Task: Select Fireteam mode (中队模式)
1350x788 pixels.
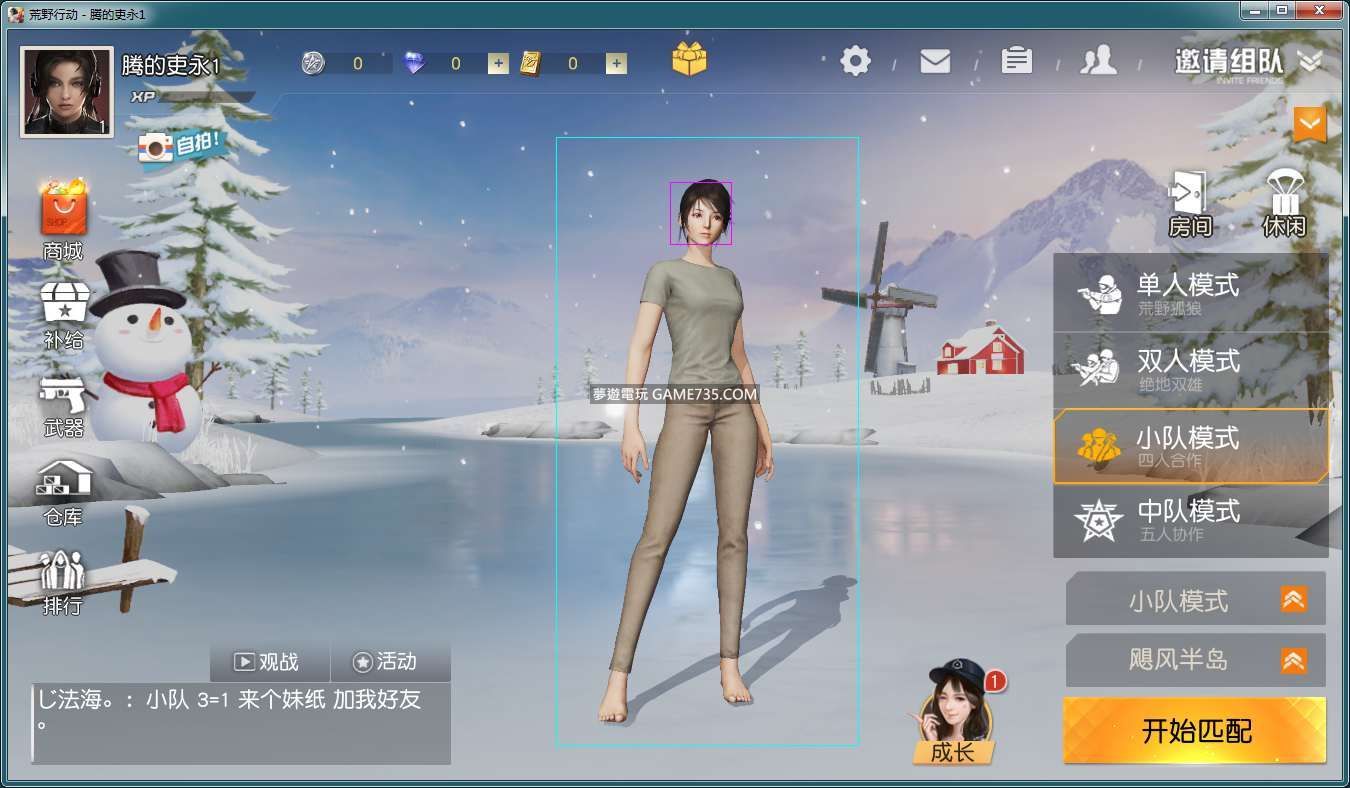Action: pos(1191,521)
